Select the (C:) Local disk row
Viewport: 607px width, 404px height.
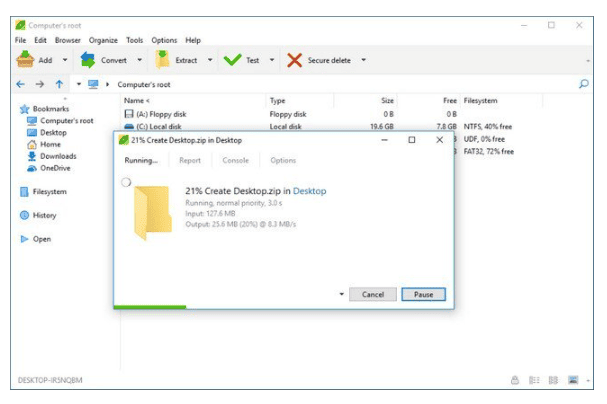click(318, 127)
